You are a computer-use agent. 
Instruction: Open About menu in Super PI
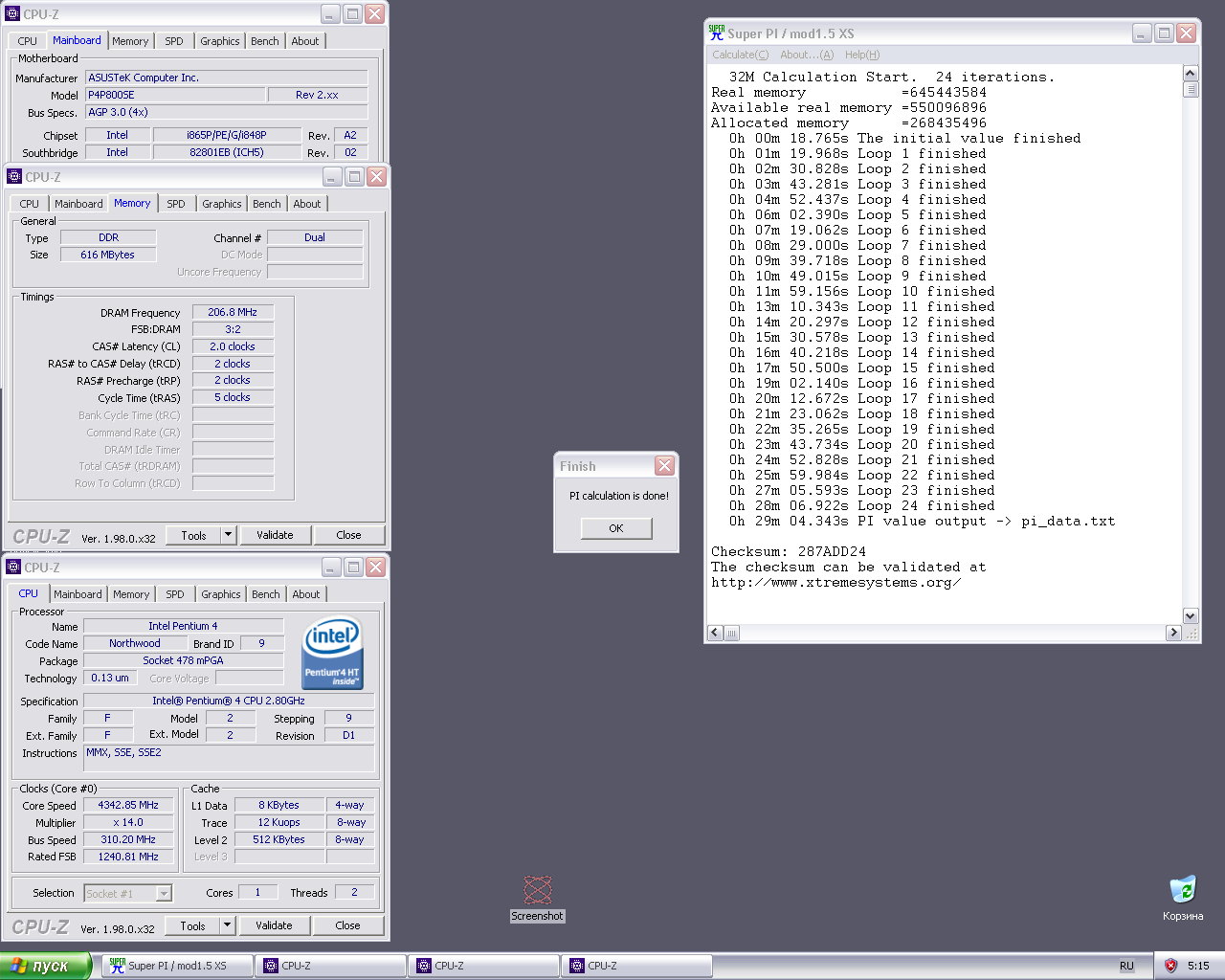806,55
